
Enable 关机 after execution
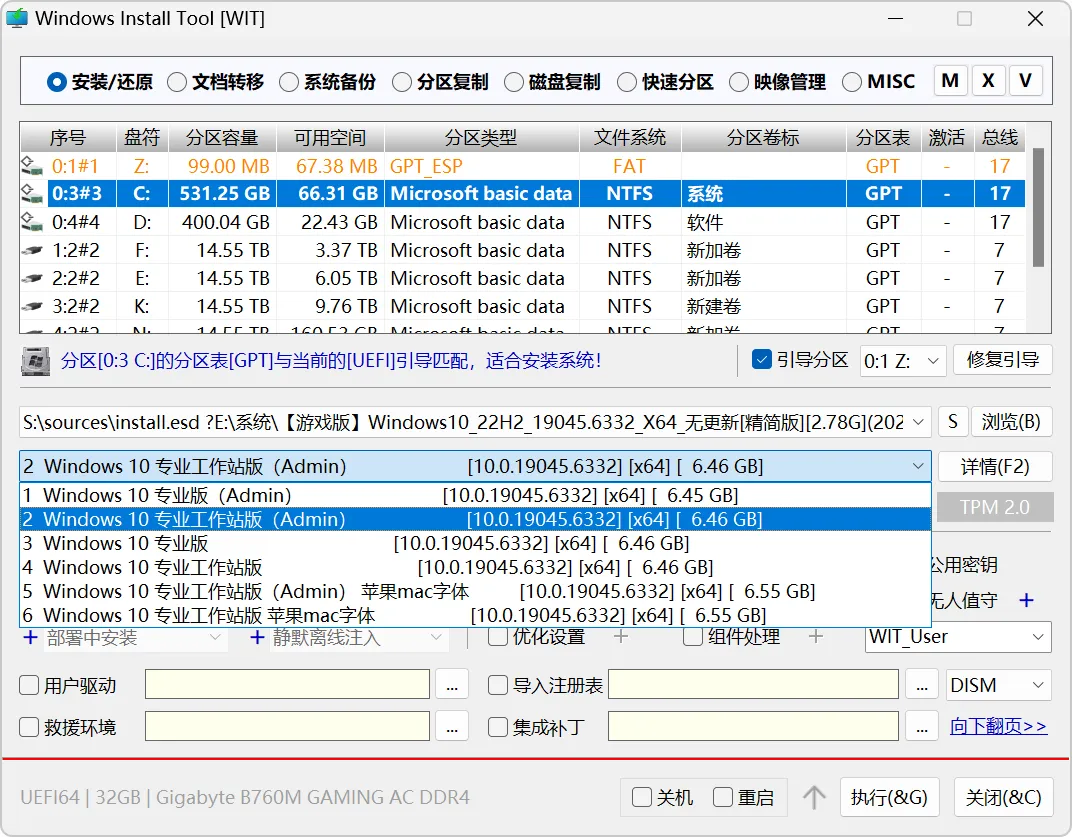[642, 797]
